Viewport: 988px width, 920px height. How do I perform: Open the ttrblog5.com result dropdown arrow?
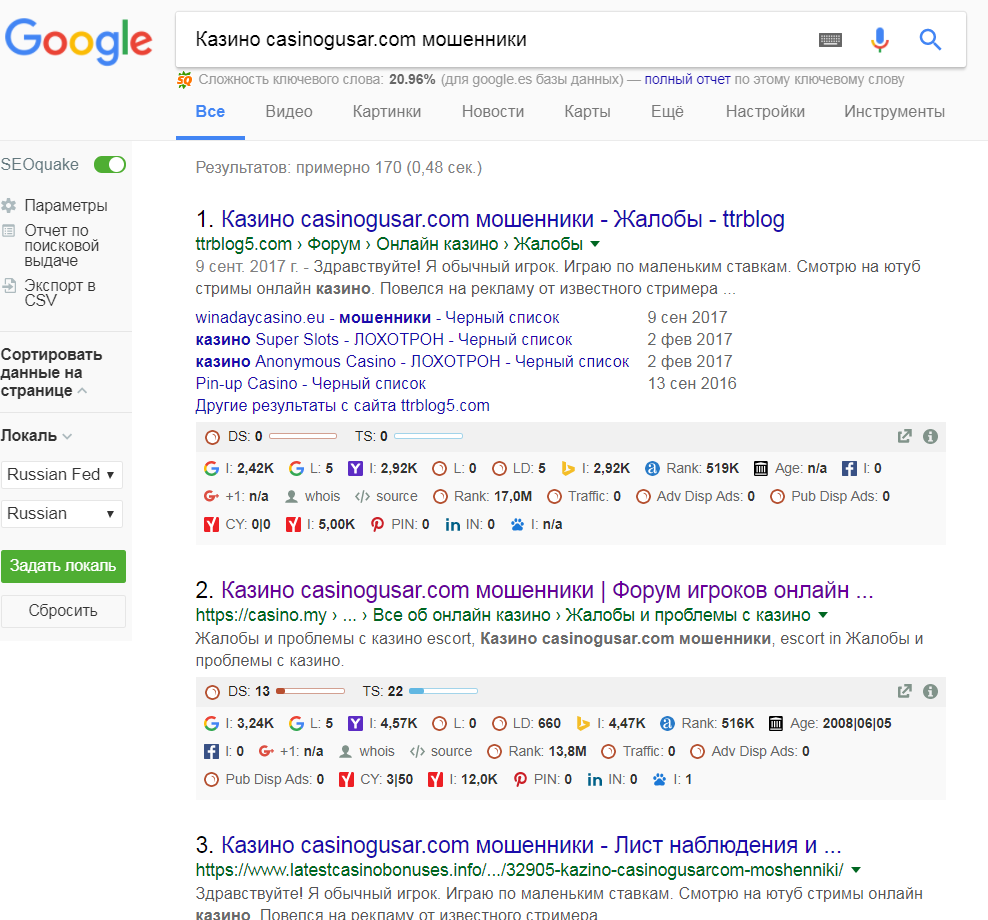pyautogui.click(x=595, y=244)
